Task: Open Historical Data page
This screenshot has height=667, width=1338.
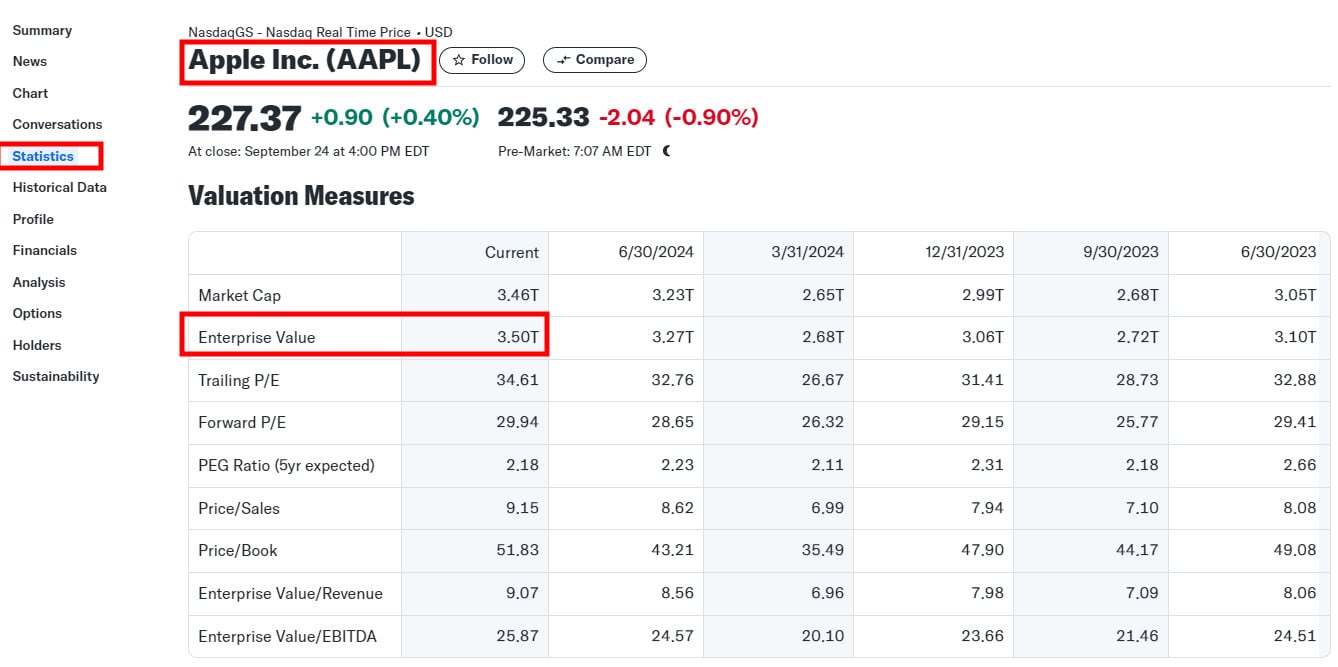Action: pyautogui.click(x=59, y=187)
